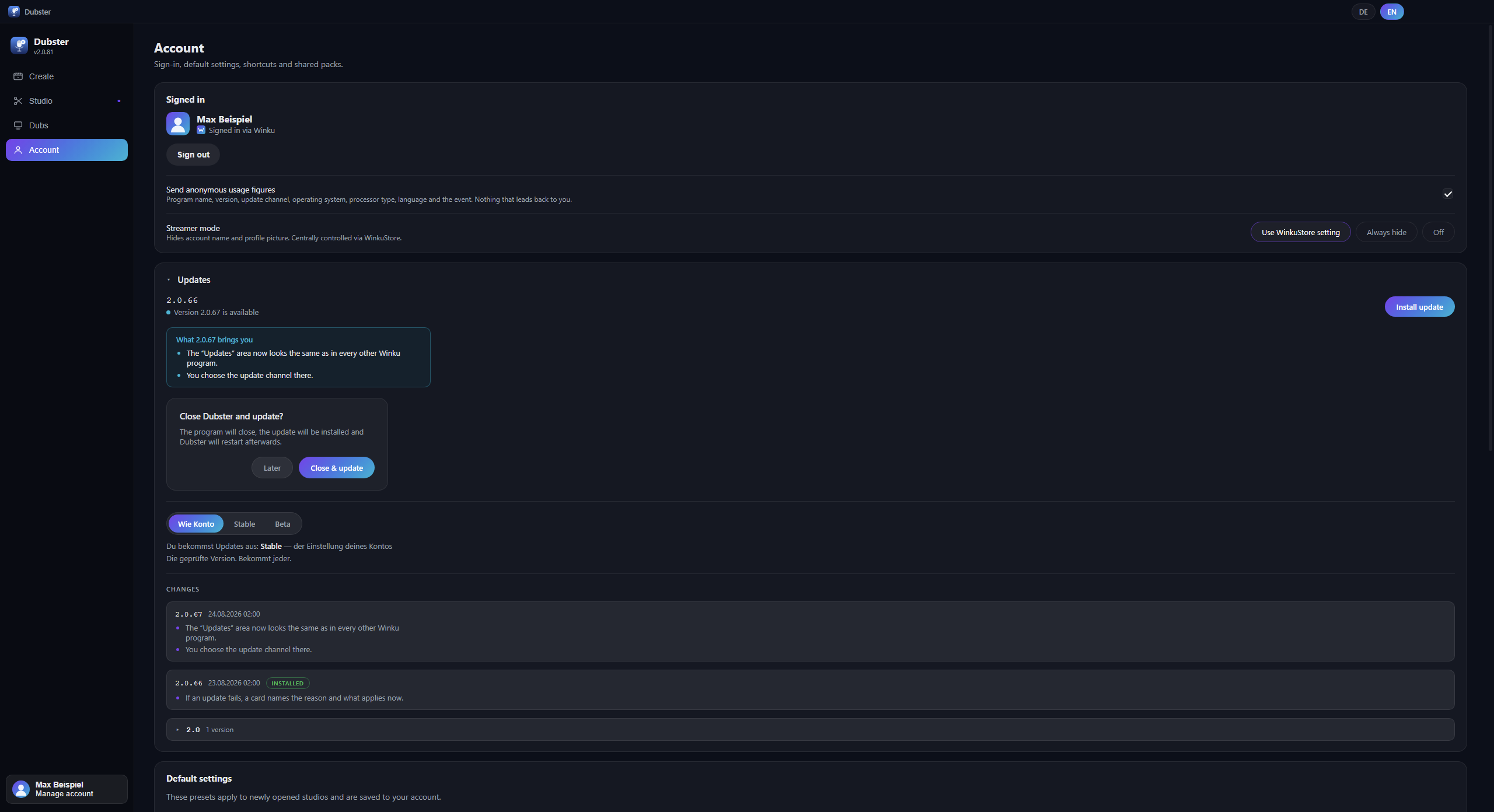Click the Sign out button
This screenshot has width=1494, height=812.
(193, 155)
